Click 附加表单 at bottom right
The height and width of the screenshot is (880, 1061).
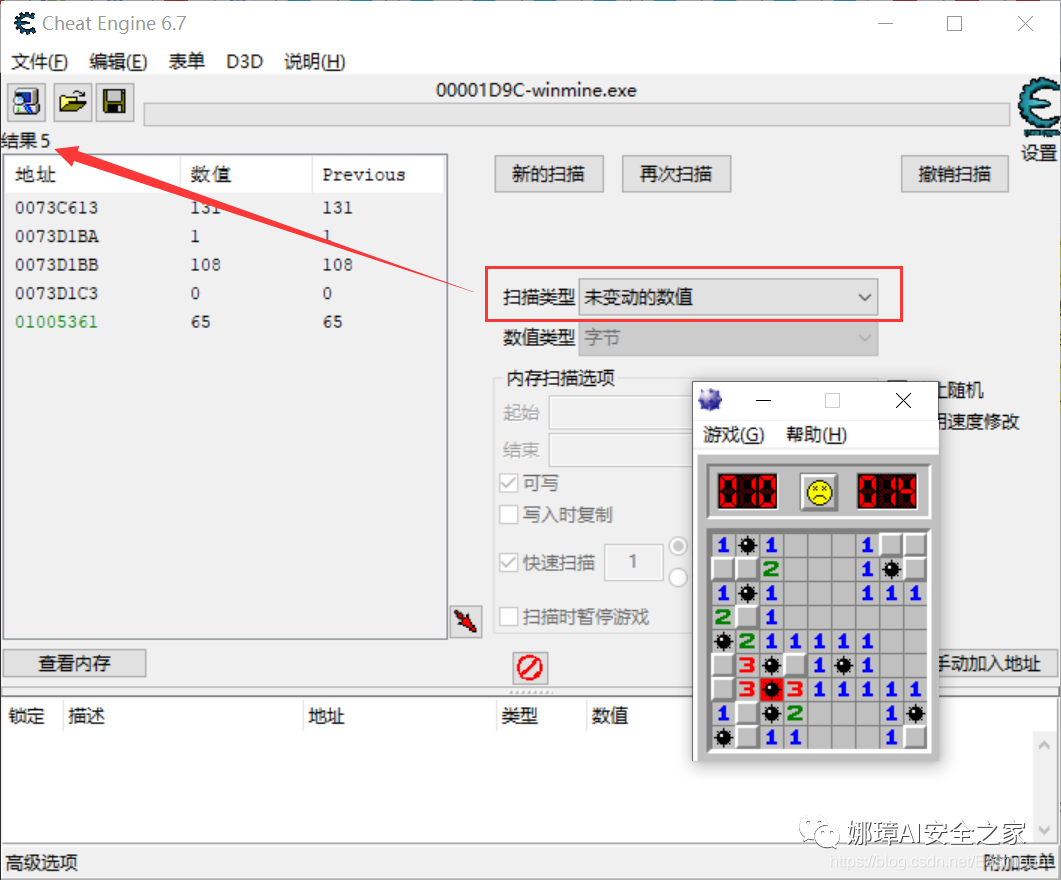[1019, 862]
